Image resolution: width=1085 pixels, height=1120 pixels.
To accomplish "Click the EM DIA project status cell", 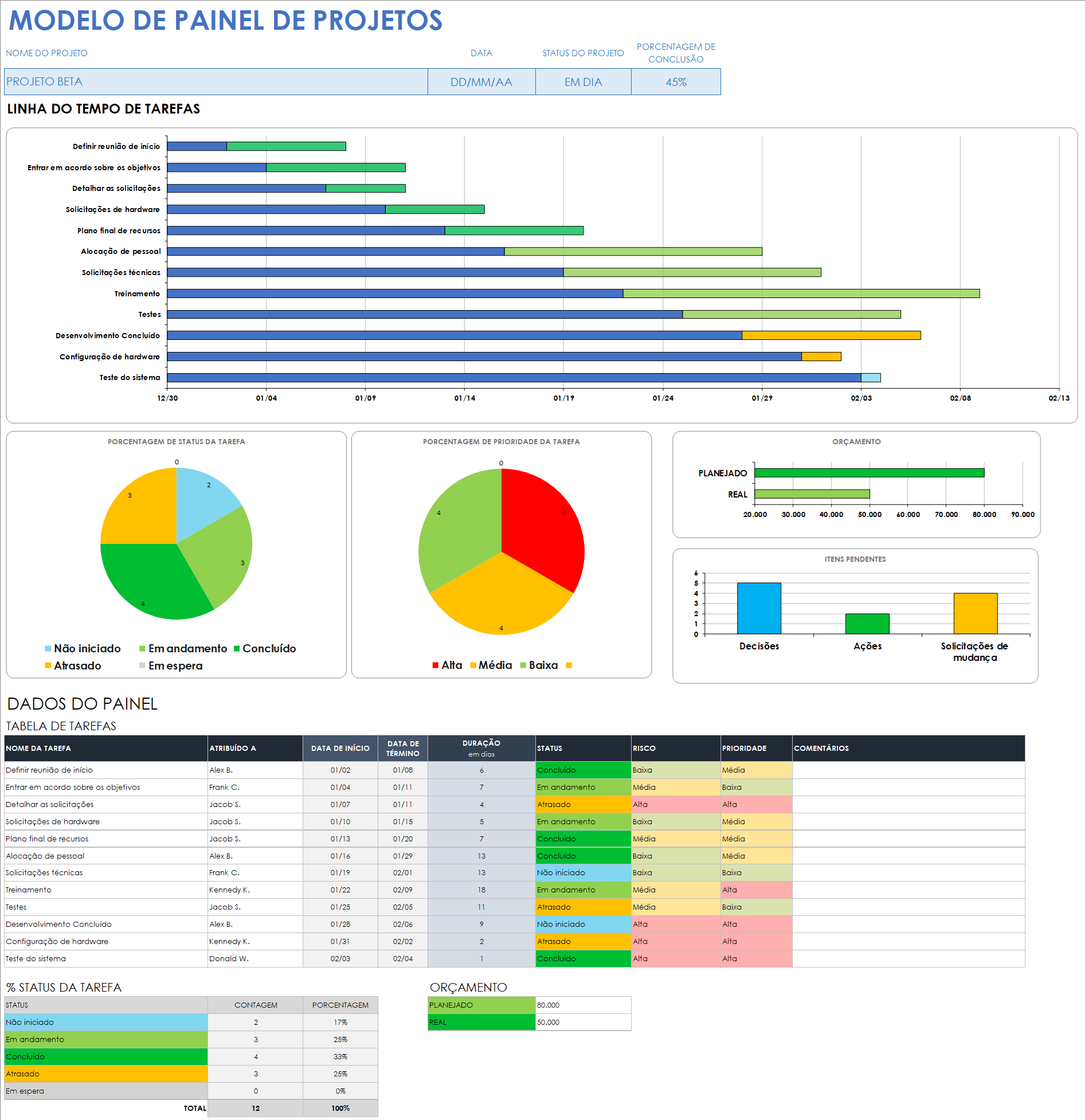I will 583,82.
